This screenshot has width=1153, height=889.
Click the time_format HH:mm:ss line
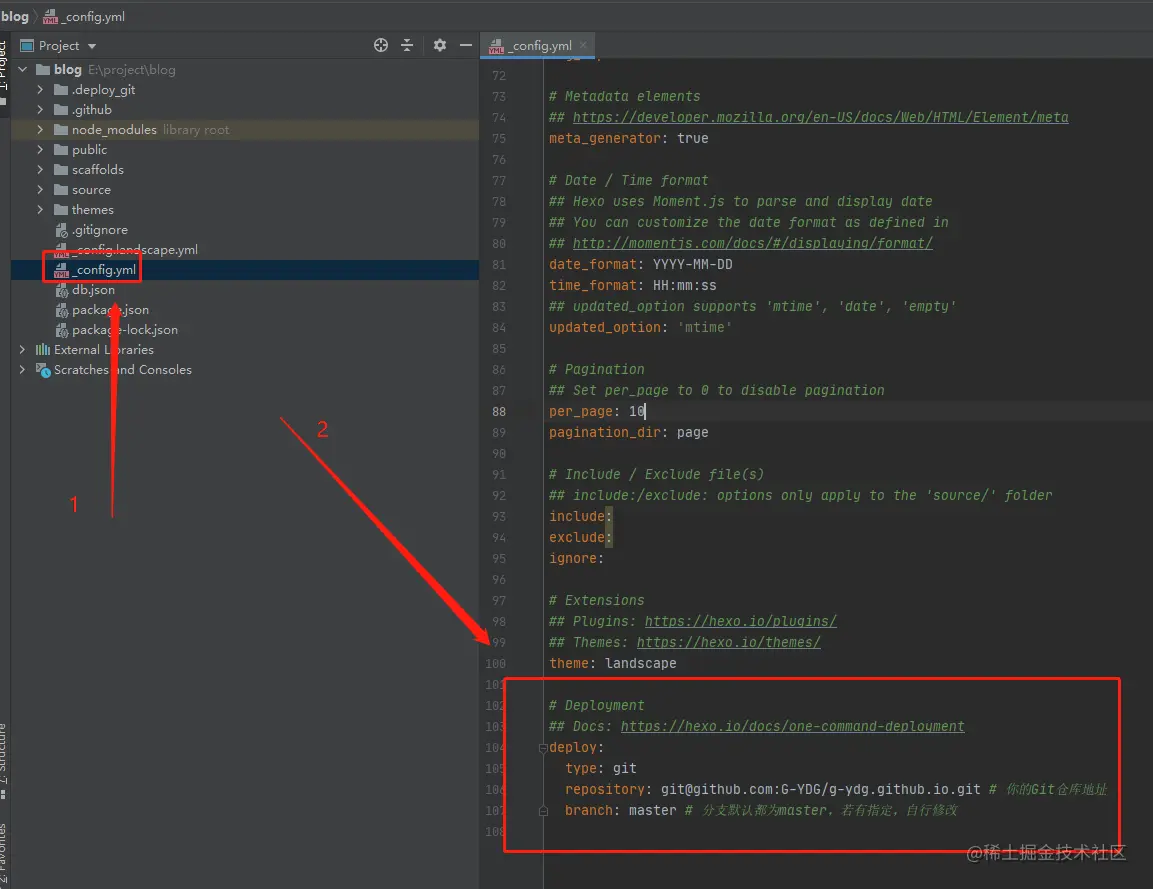coord(632,285)
